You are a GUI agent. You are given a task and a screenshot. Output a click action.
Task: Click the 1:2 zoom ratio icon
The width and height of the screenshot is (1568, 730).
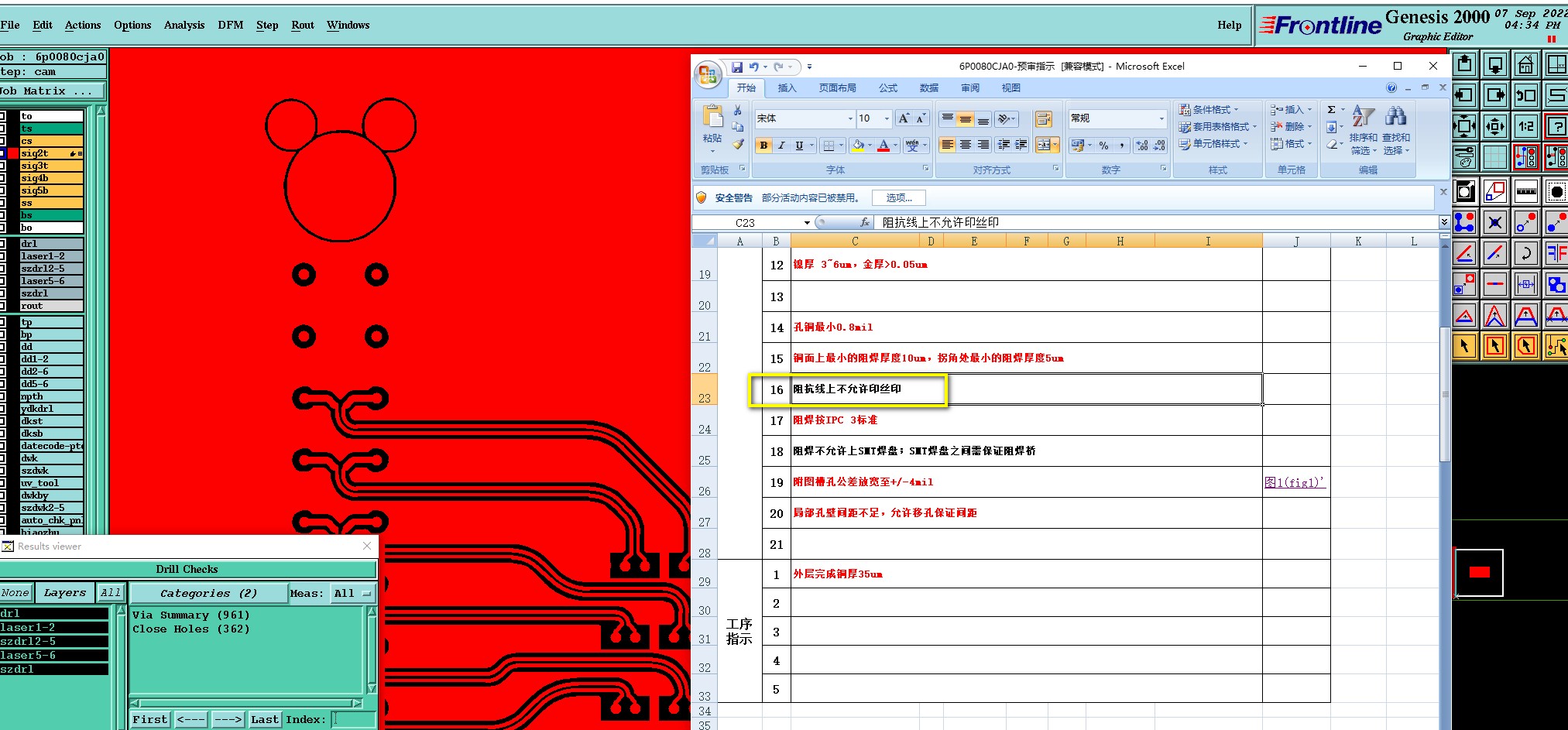coord(1525,126)
